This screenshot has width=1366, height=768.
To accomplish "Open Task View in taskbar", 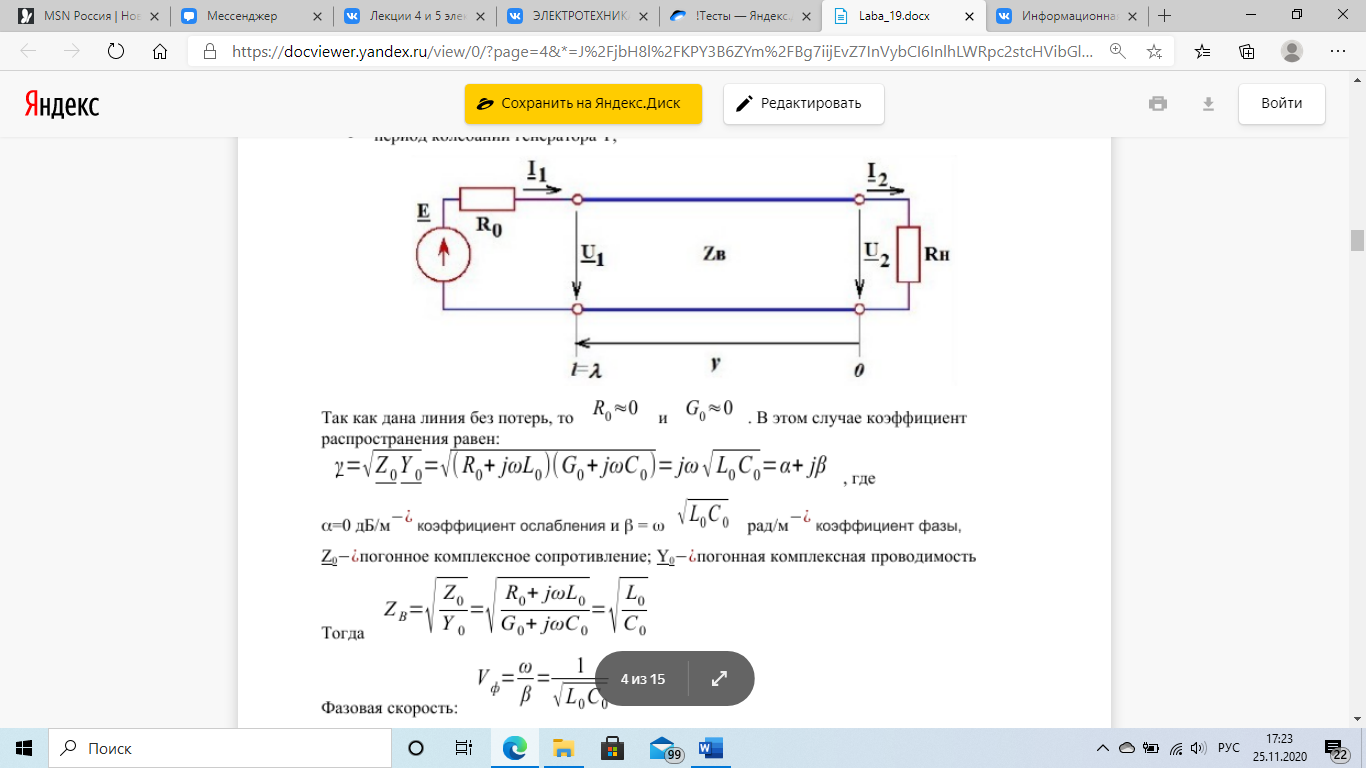I will (x=464, y=748).
